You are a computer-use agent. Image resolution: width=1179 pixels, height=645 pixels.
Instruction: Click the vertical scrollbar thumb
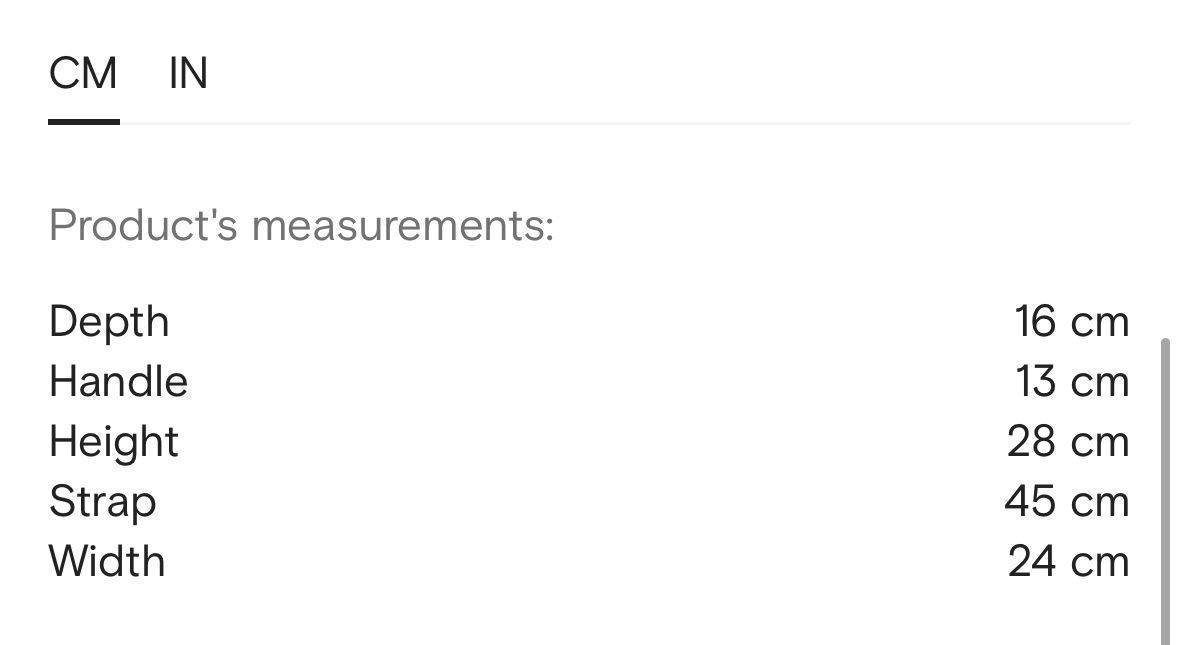(1164, 490)
